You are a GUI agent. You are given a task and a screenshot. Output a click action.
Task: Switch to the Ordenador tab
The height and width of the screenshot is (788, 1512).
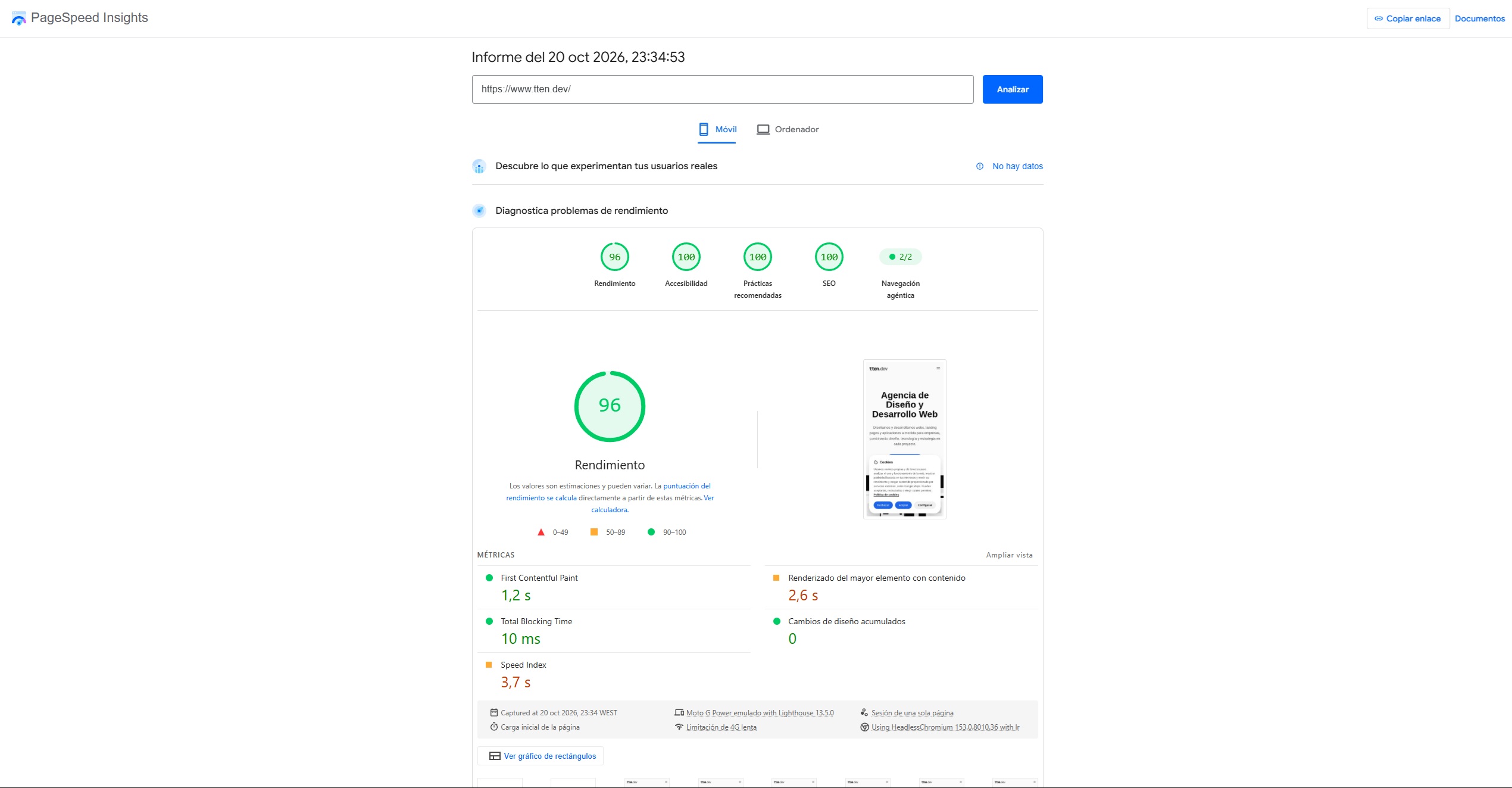[788, 129]
